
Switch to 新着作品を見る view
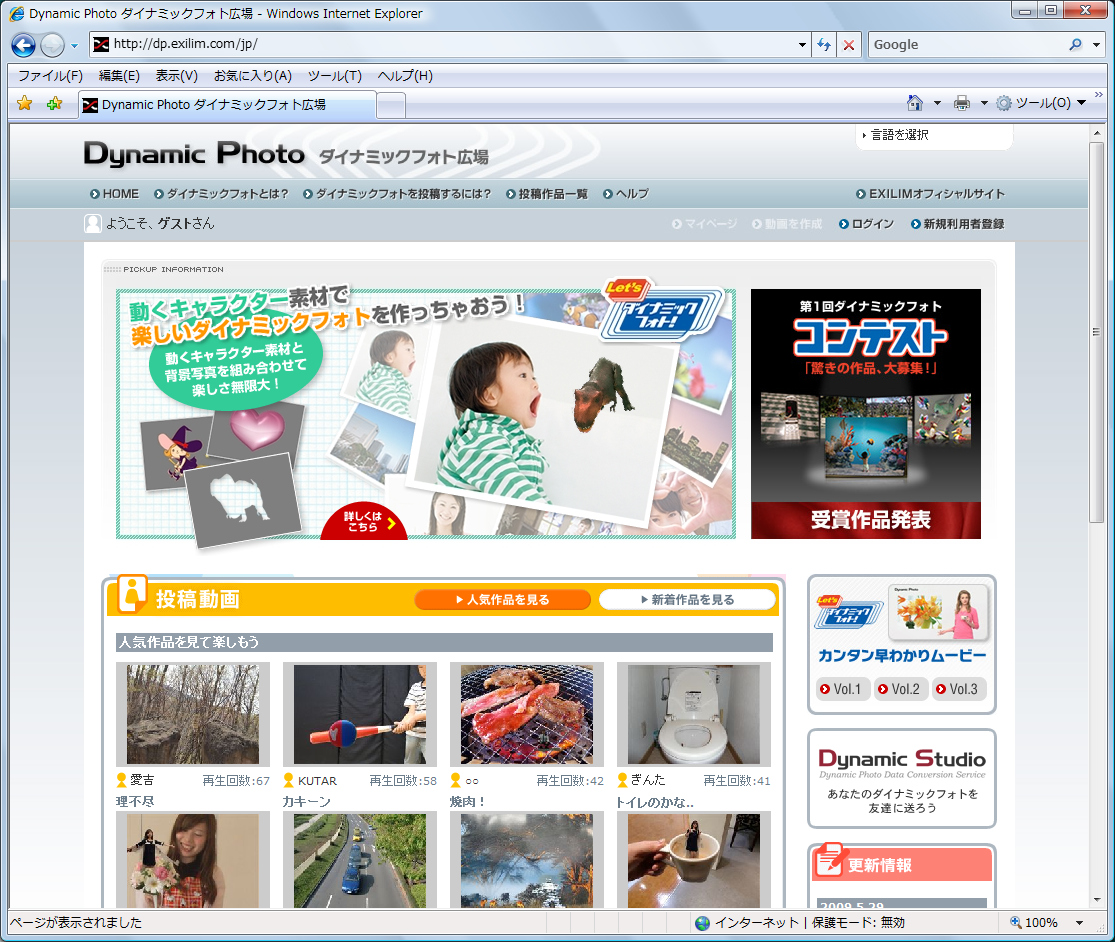tap(688, 599)
